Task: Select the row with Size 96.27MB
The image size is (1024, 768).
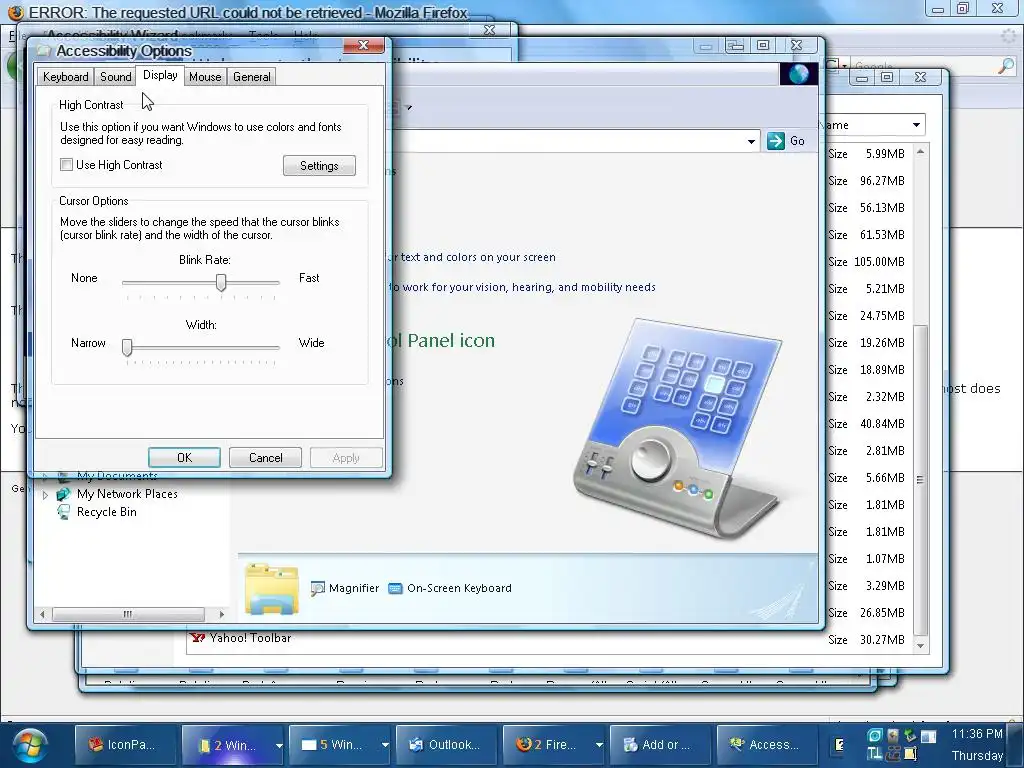Action: (866, 181)
